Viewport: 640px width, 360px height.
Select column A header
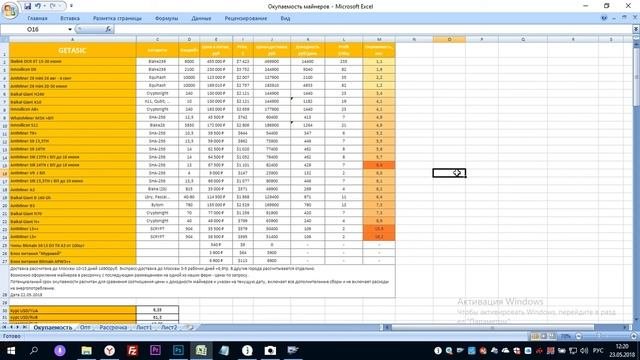(x=73, y=39)
